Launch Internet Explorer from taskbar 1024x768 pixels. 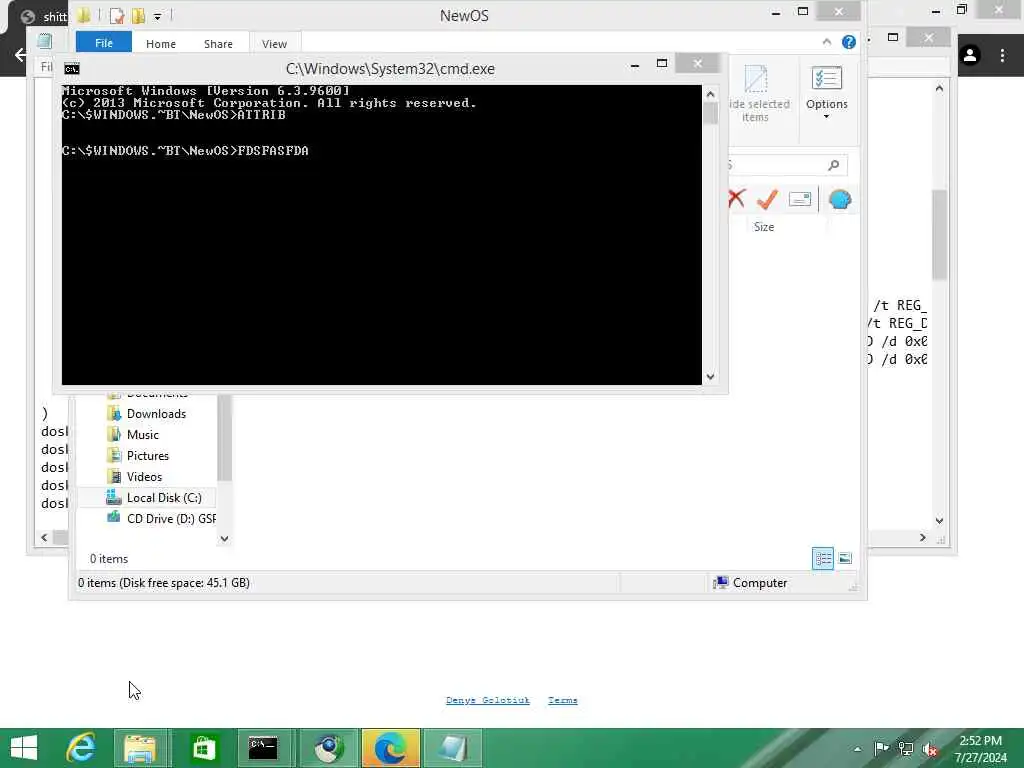click(82, 748)
